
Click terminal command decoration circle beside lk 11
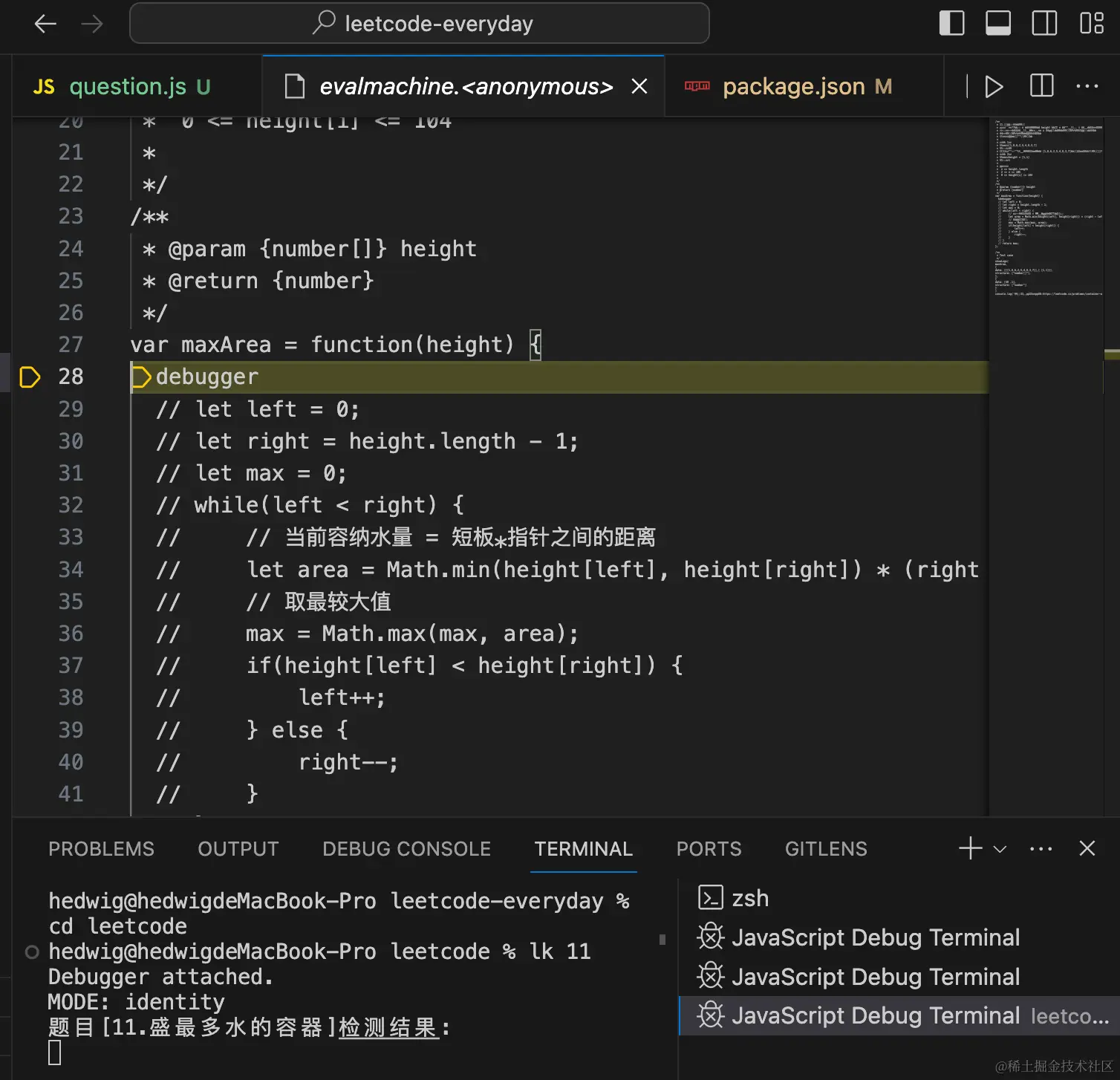tap(32, 951)
